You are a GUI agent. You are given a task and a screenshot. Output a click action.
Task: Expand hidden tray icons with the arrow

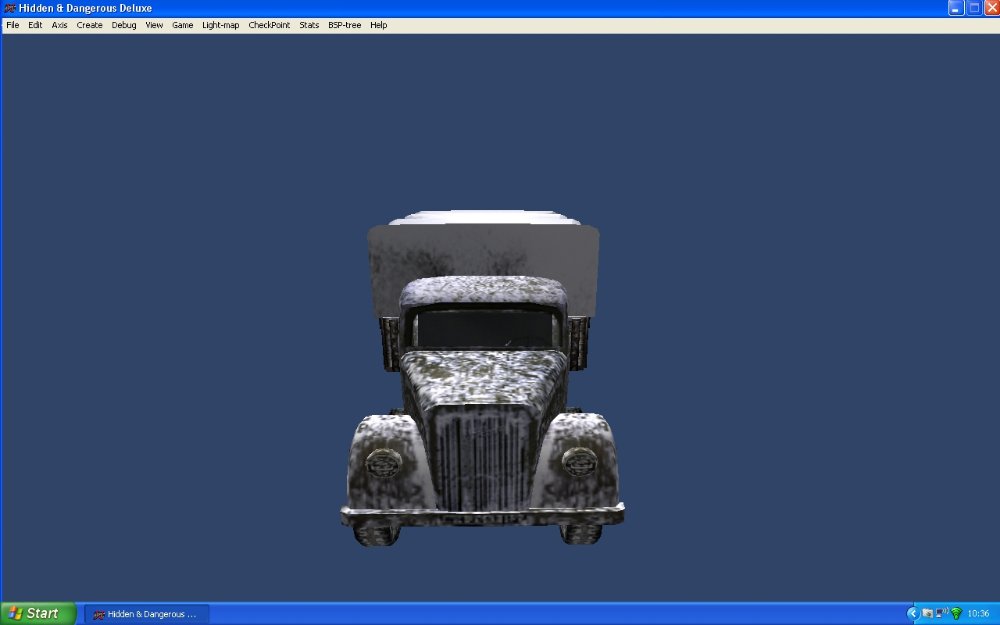coord(913,614)
